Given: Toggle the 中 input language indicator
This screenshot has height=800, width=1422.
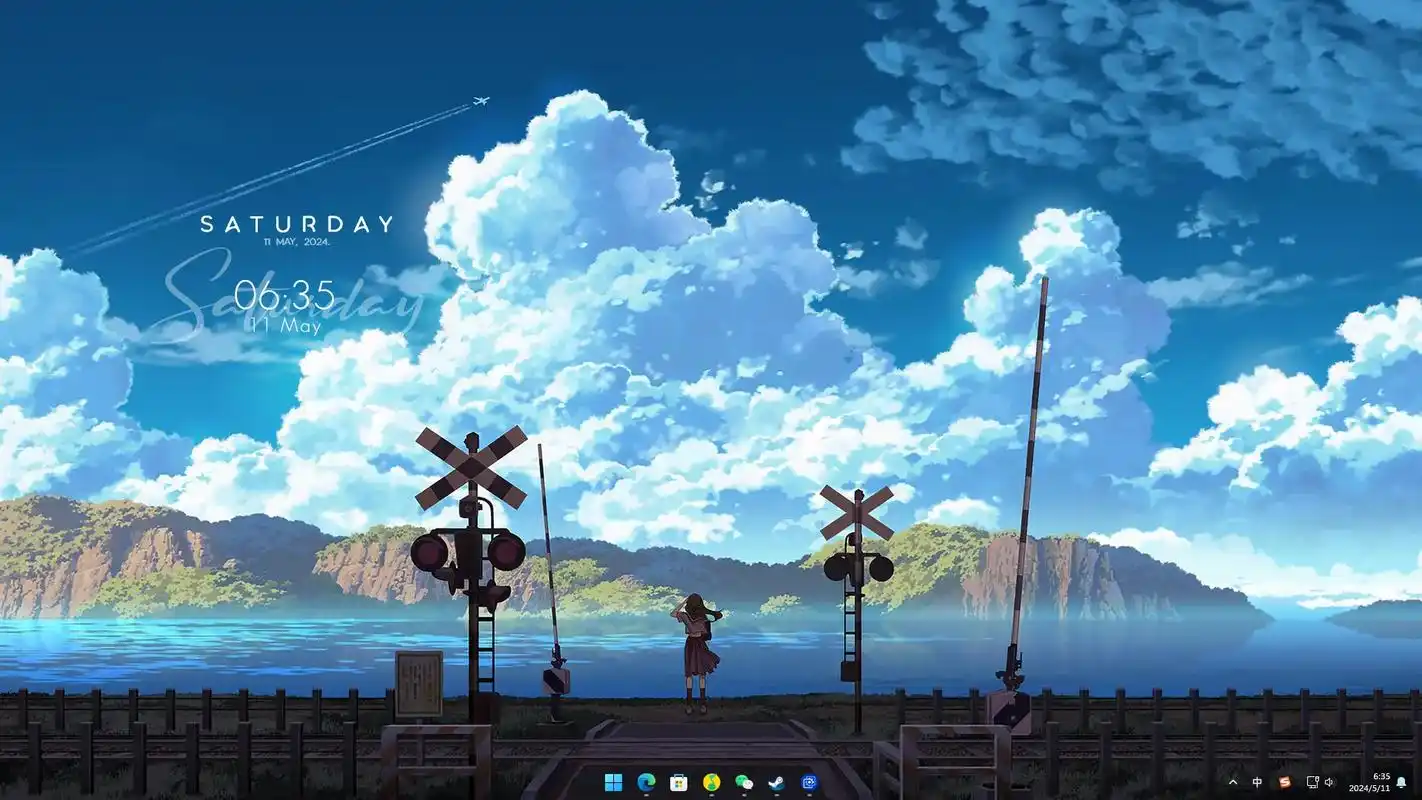Looking at the screenshot, I should (x=1257, y=782).
